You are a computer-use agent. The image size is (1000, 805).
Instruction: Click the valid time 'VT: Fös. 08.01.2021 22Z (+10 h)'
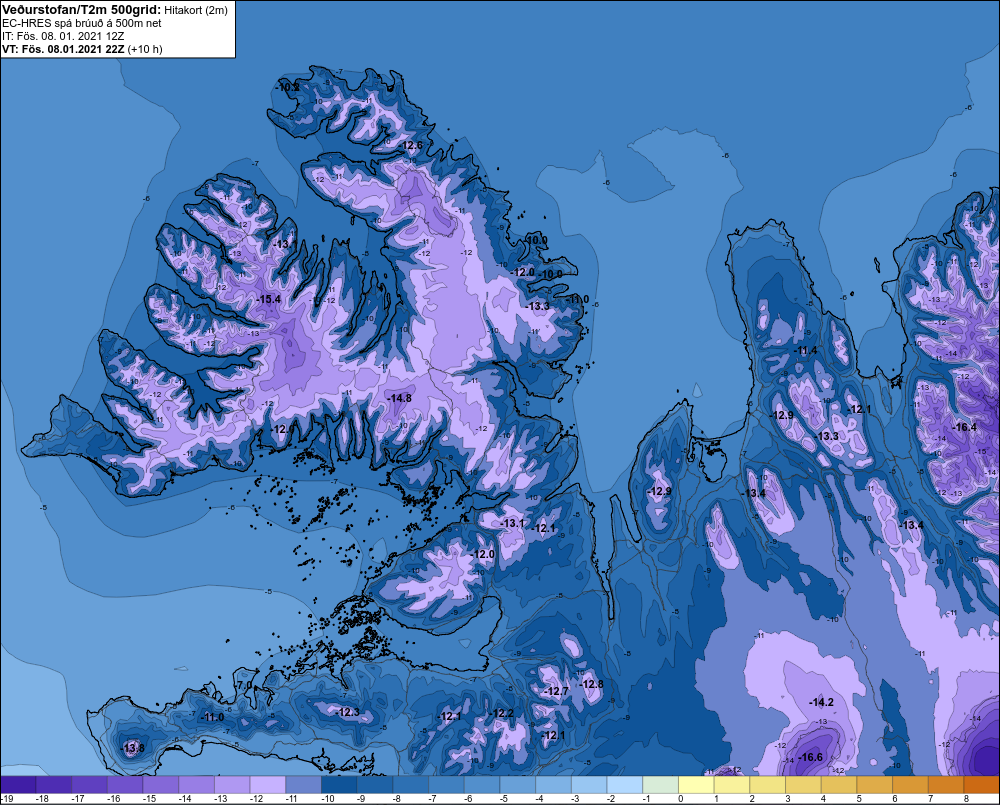point(82,49)
